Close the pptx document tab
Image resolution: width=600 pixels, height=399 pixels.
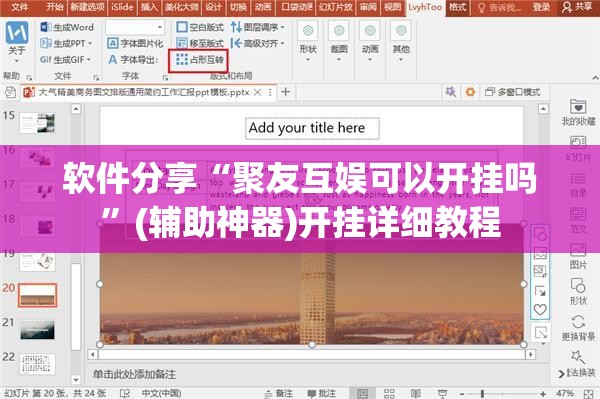tap(258, 92)
